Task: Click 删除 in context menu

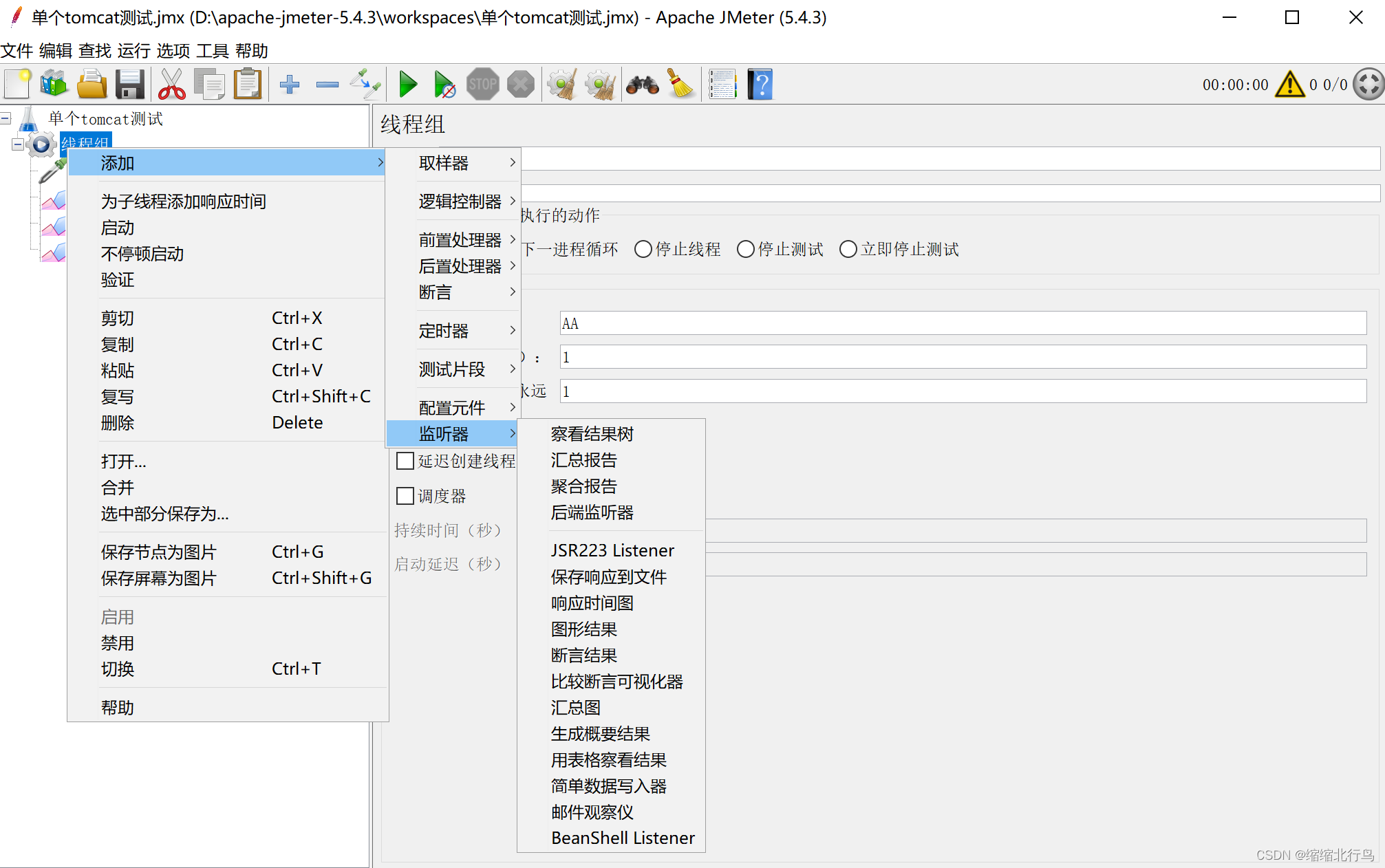Action: [x=228, y=423]
